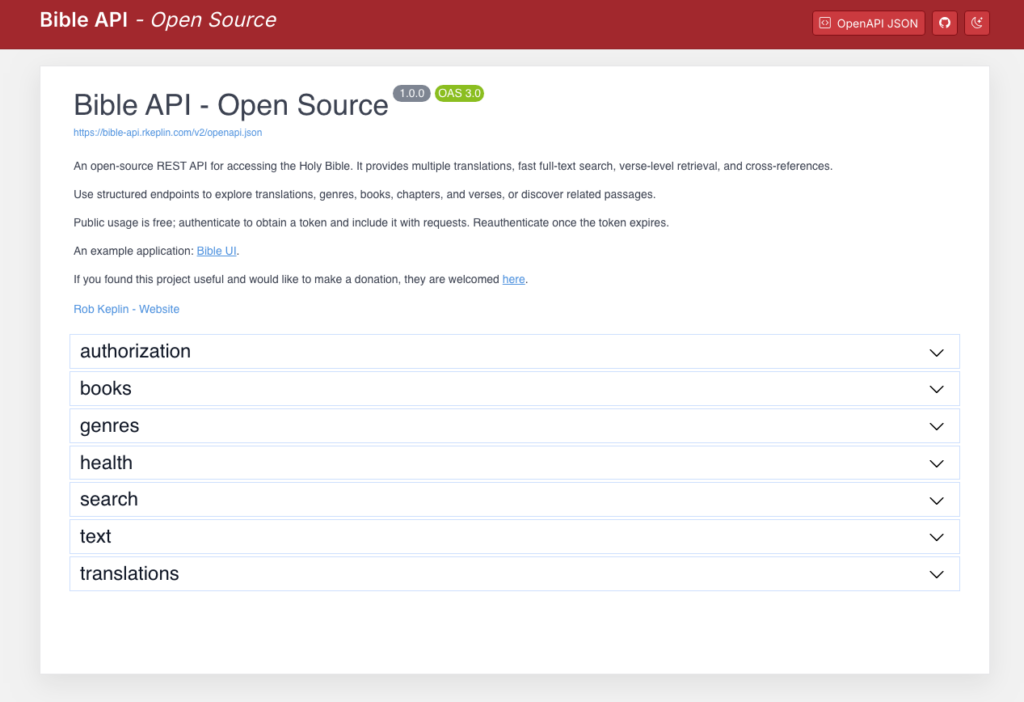Visit the Rob Keplin - Website link
Screen dimensions: 1024x702
(126, 309)
